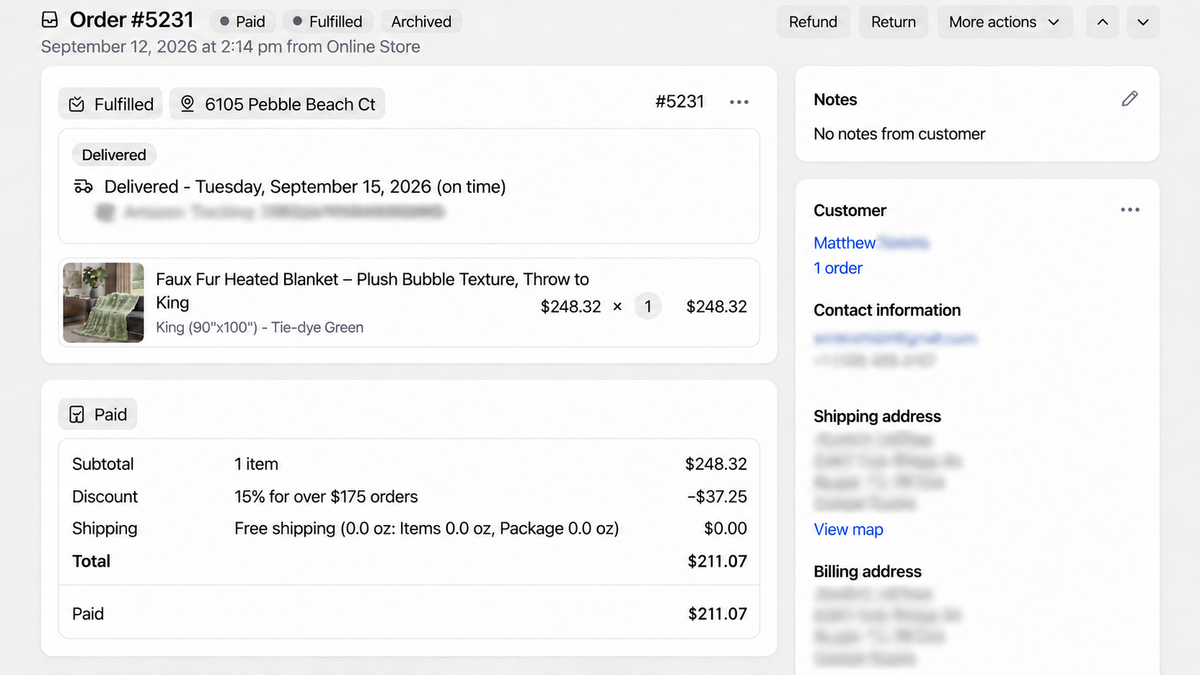1200x675 pixels.
Task: Click the location pin icon beside 6105 Pebble Beach Ct
Action: (x=187, y=104)
